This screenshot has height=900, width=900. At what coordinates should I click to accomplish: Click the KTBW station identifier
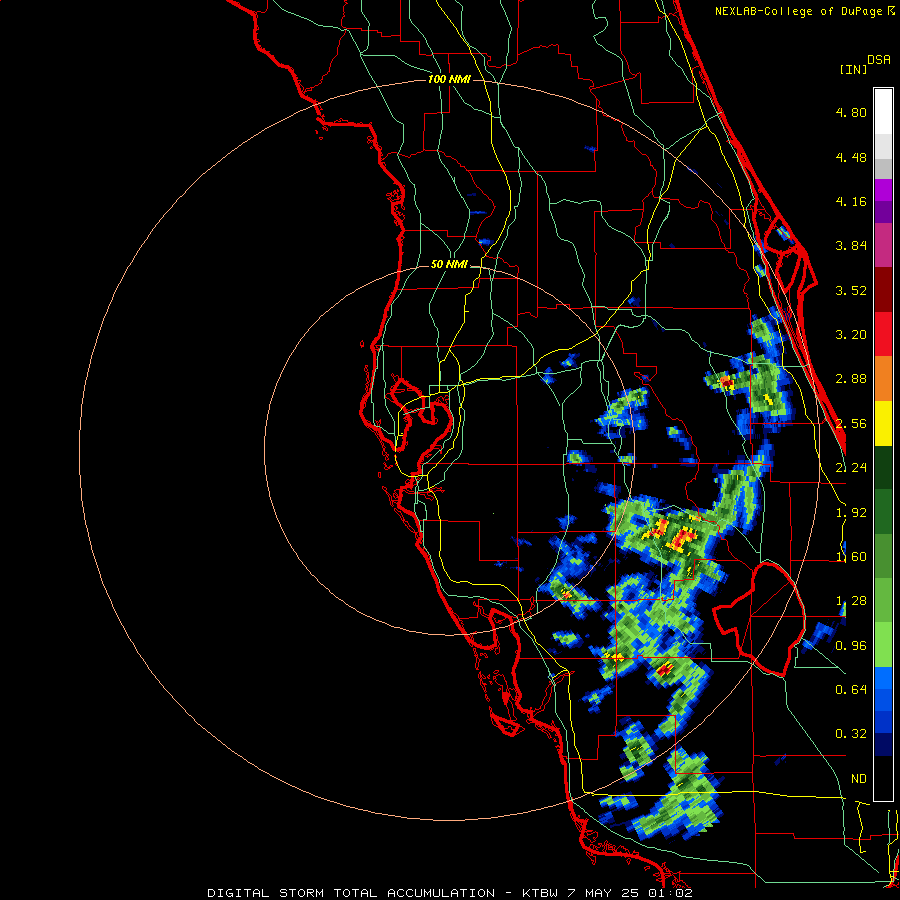click(x=540, y=893)
